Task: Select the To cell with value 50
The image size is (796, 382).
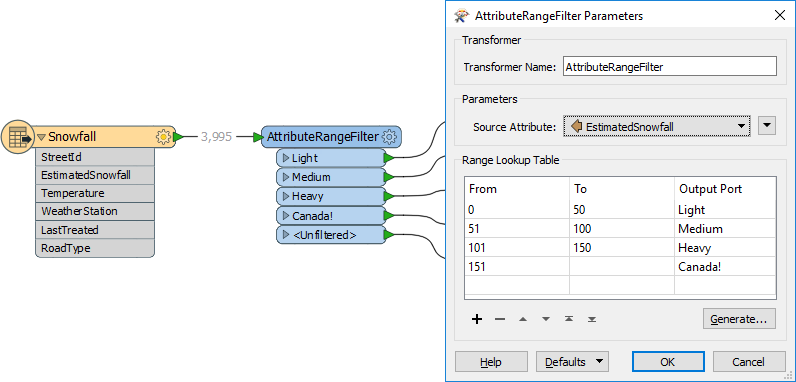Action: (622, 210)
